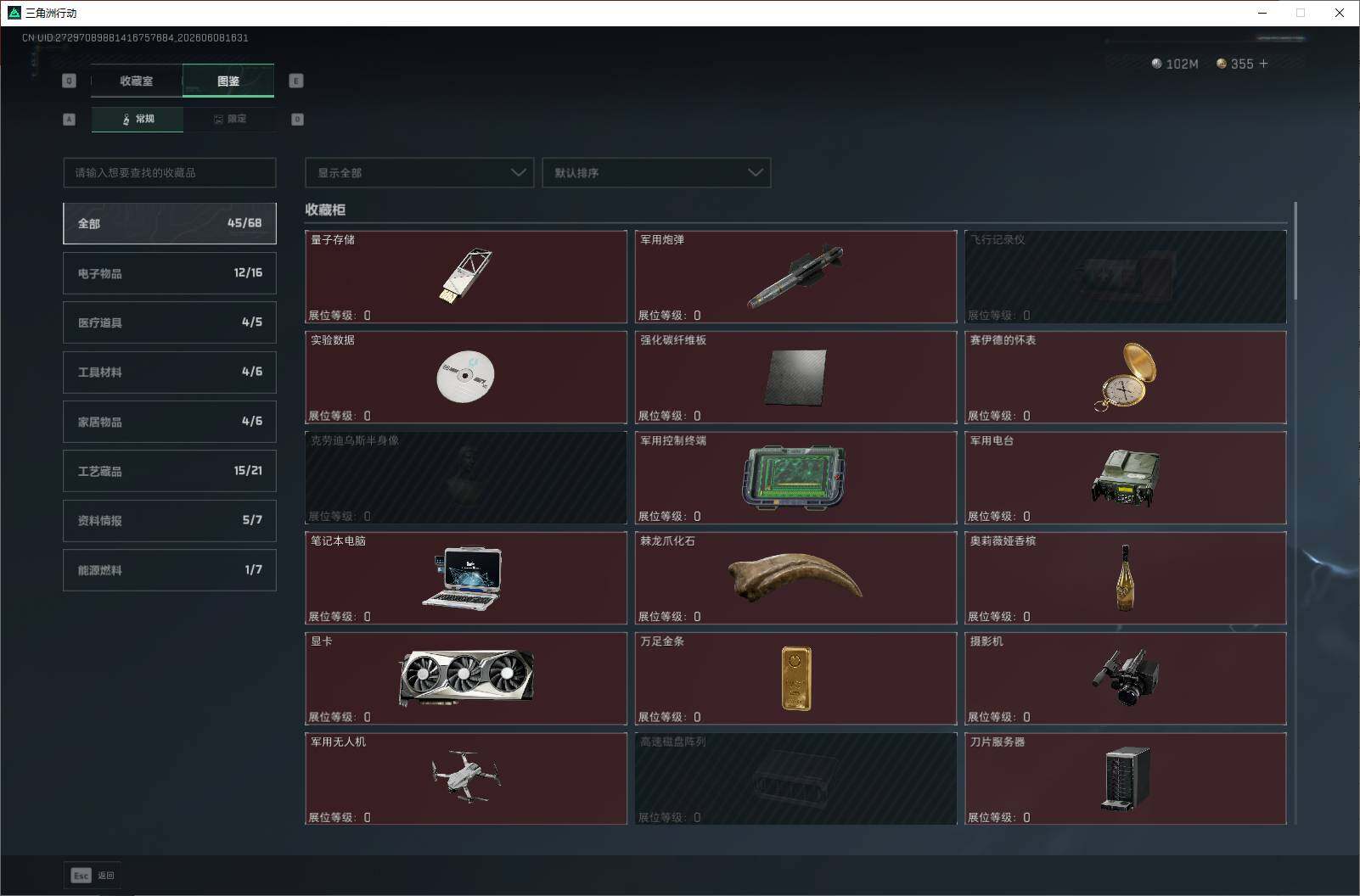This screenshot has width=1360, height=896.
Task: Select the 军用控制终端 terminal item
Action: [x=795, y=478]
